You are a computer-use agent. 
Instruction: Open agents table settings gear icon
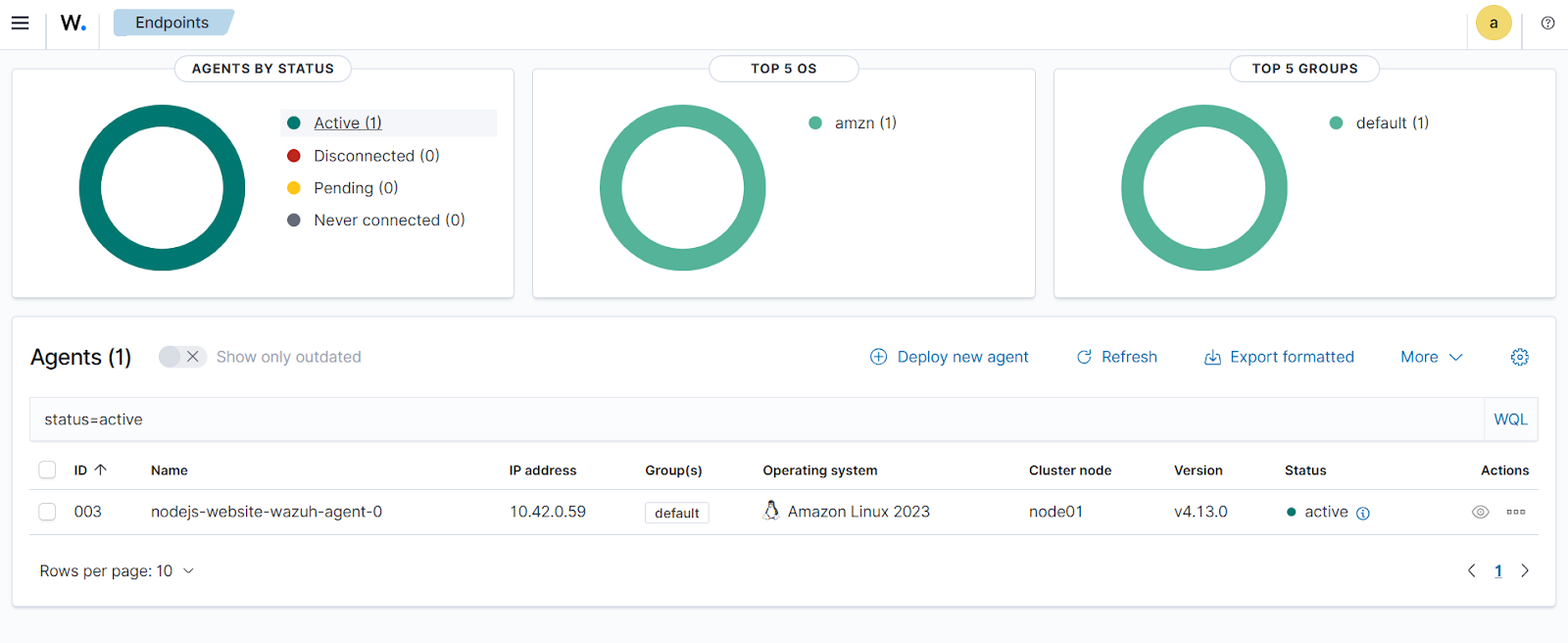(1519, 357)
